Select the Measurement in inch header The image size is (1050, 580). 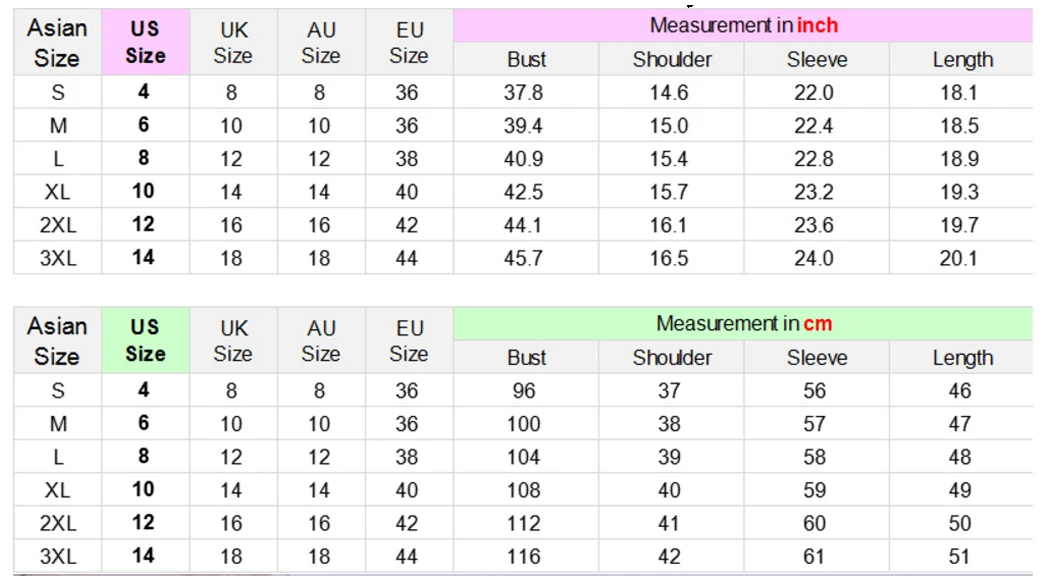(743, 25)
